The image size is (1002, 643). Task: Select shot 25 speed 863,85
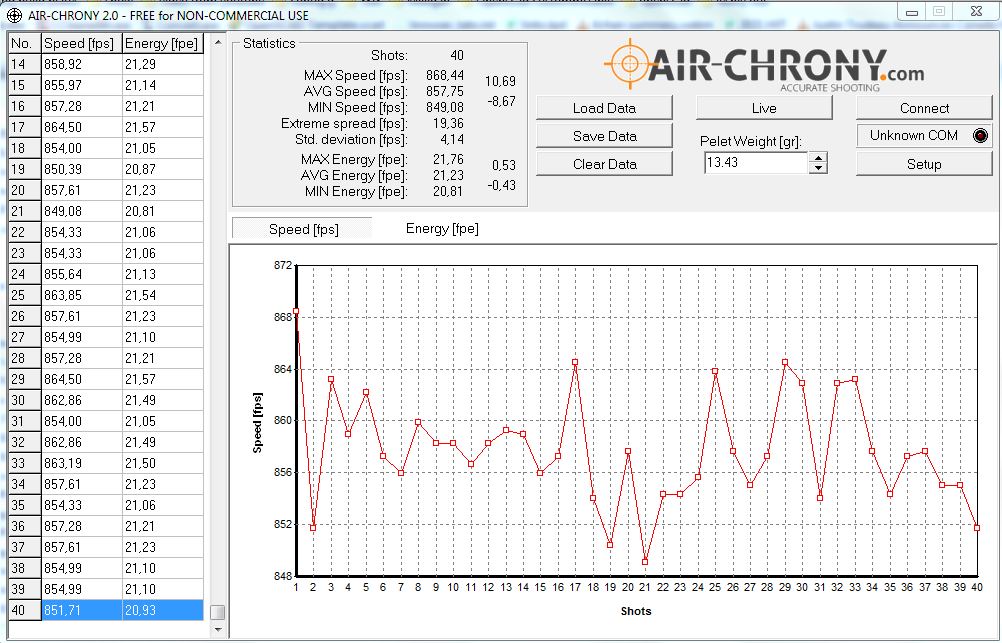pyautogui.click(x=81, y=295)
